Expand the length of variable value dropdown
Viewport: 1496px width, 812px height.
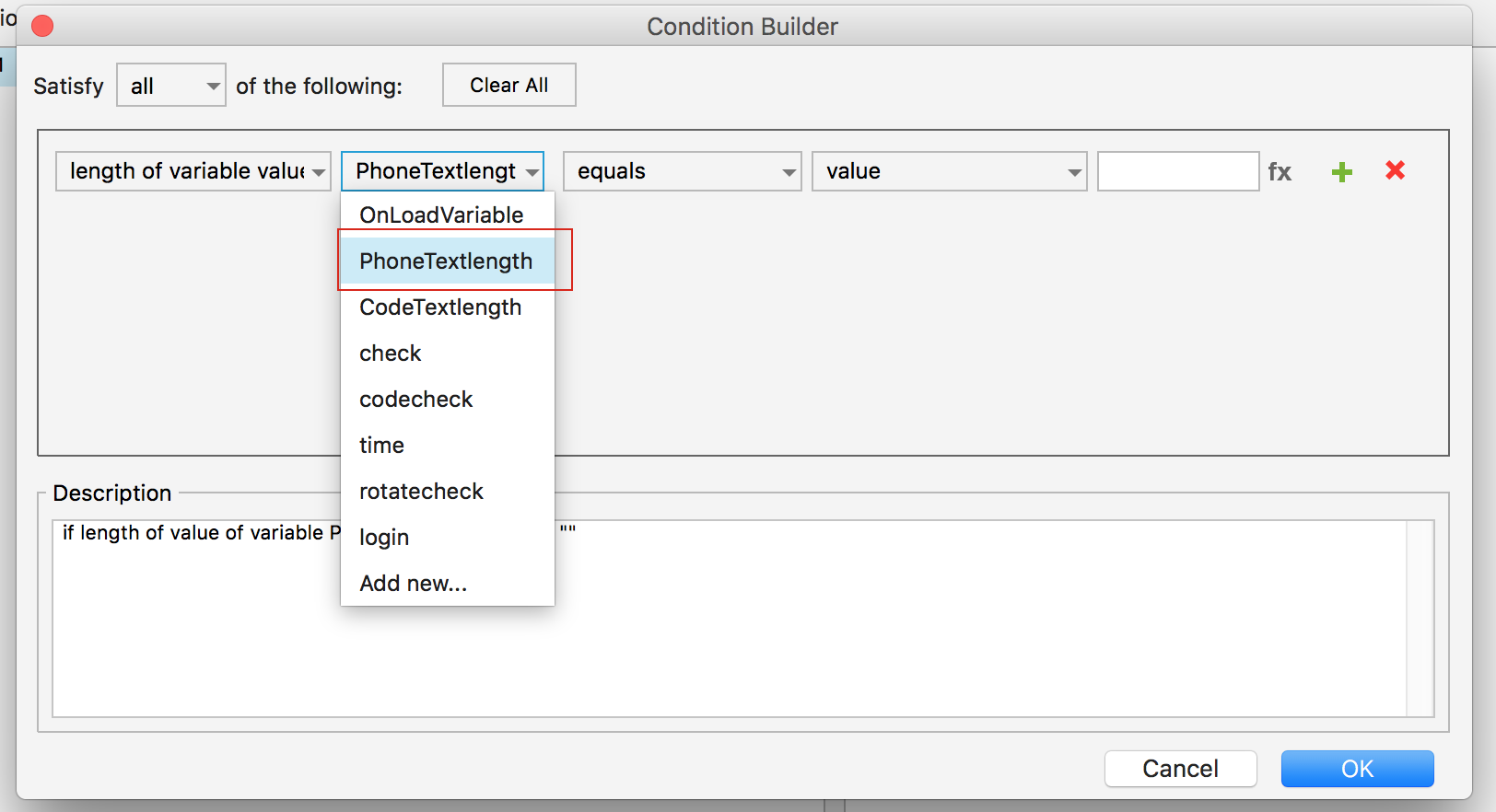click(x=193, y=172)
